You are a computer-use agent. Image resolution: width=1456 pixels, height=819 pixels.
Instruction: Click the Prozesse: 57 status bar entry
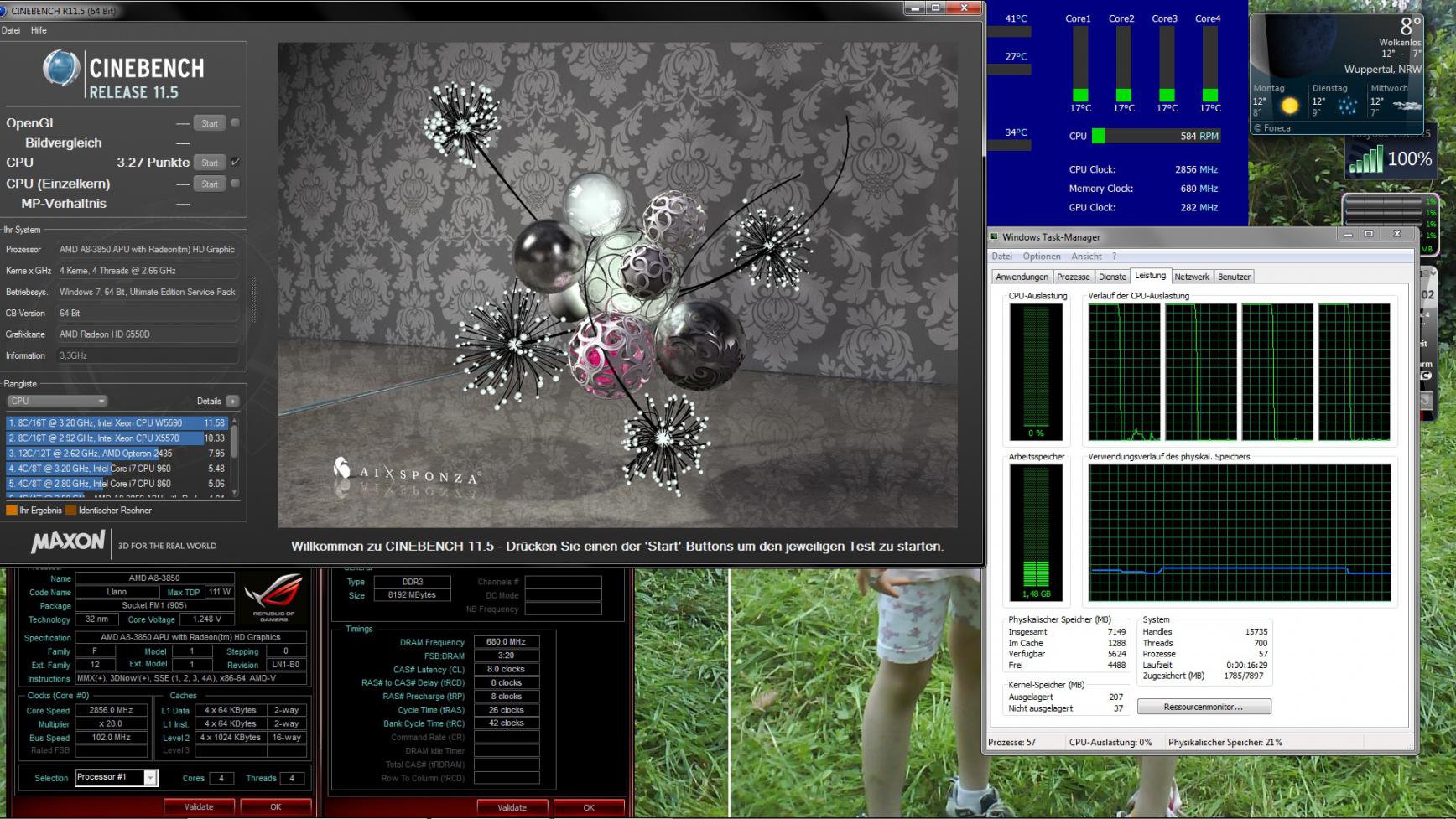click(1011, 743)
